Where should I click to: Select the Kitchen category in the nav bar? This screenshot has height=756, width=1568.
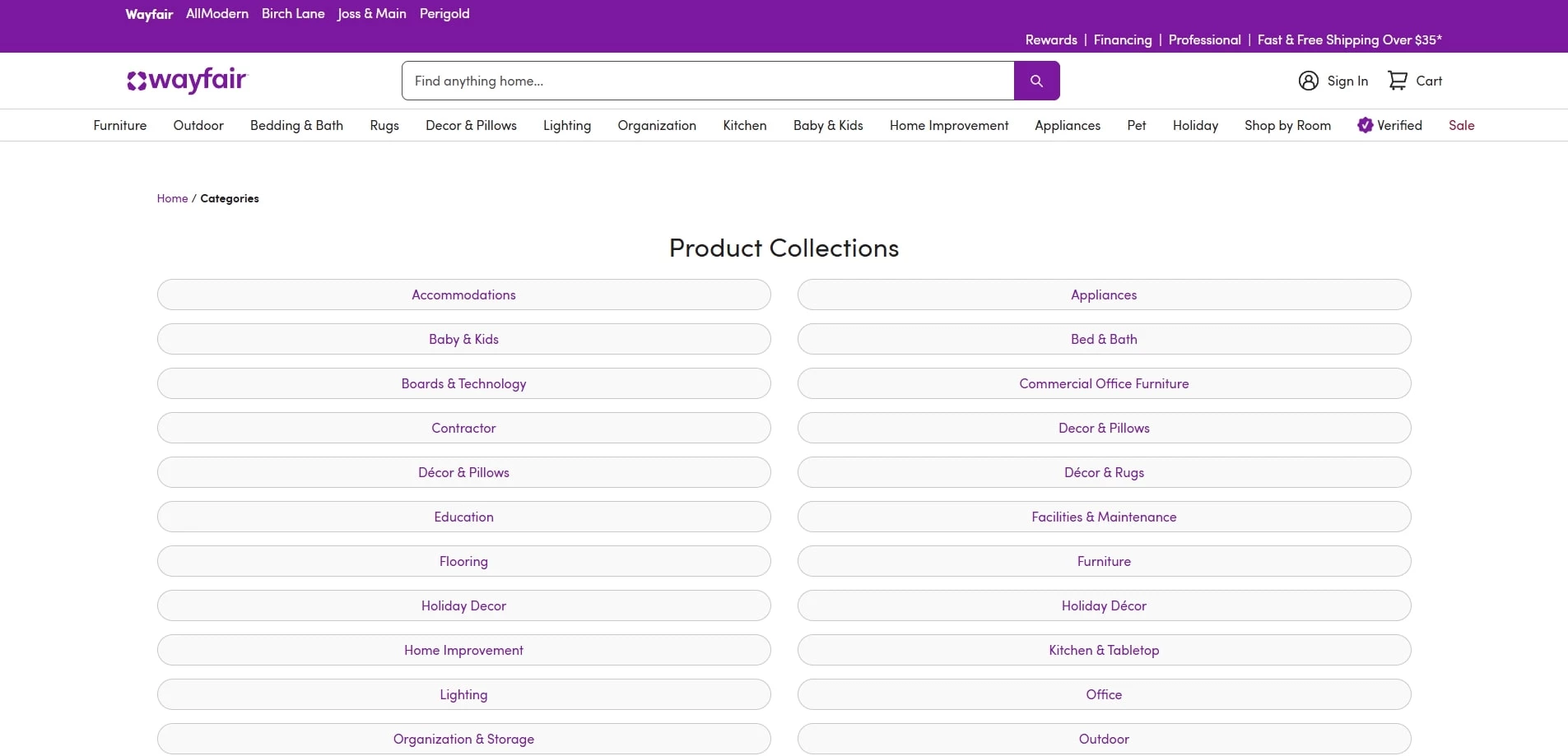[x=744, y=125]
